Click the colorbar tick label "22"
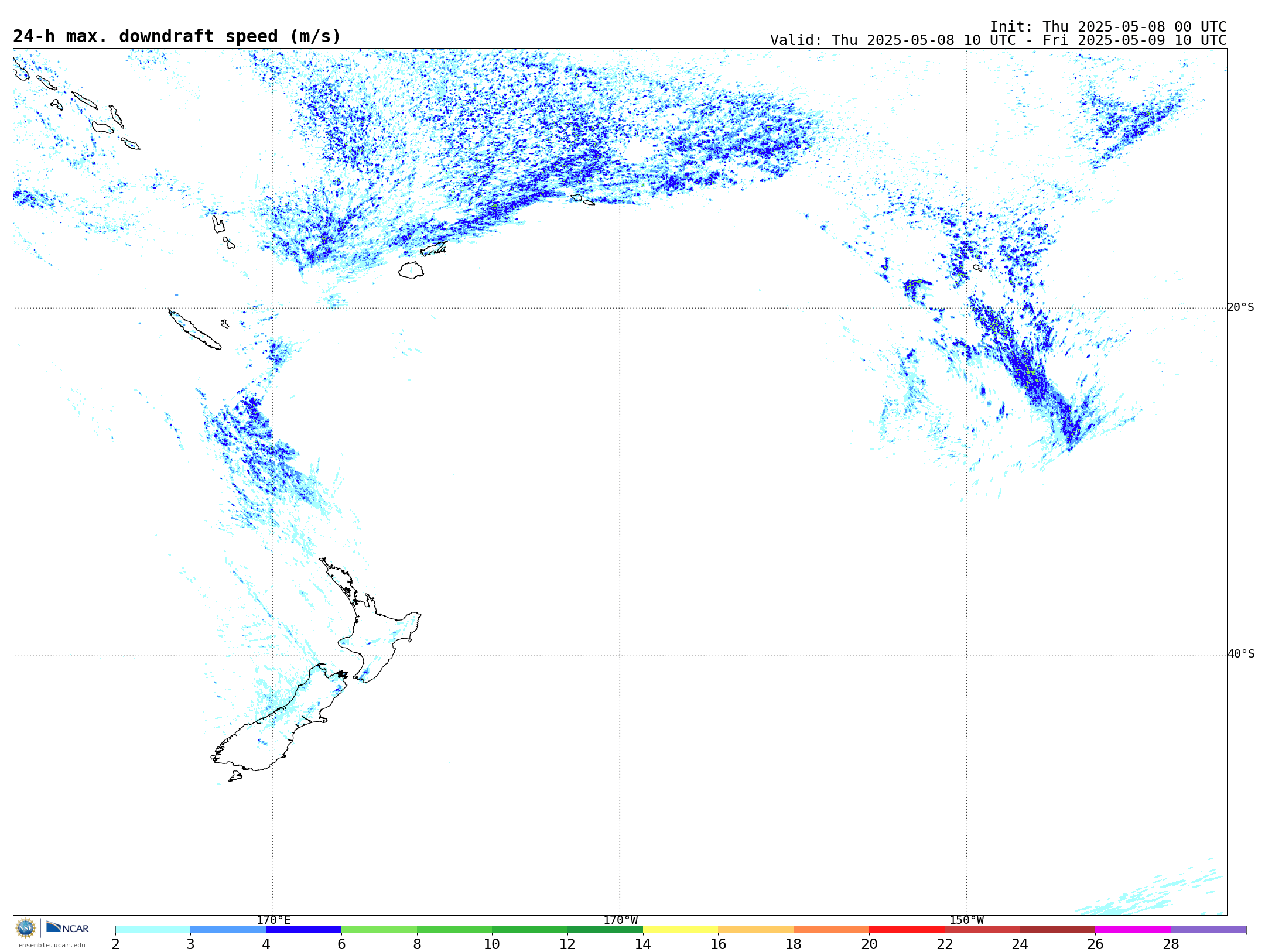This screenshot has height=952, width=1265. coord(945,944)
